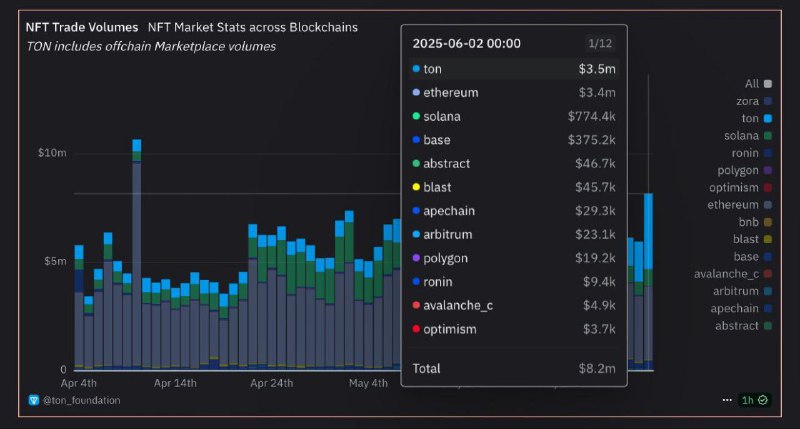The height and width of the screenshot is (429, 800).
Task: Click the abstract legend color swatch
Action: tap(767, 325)
